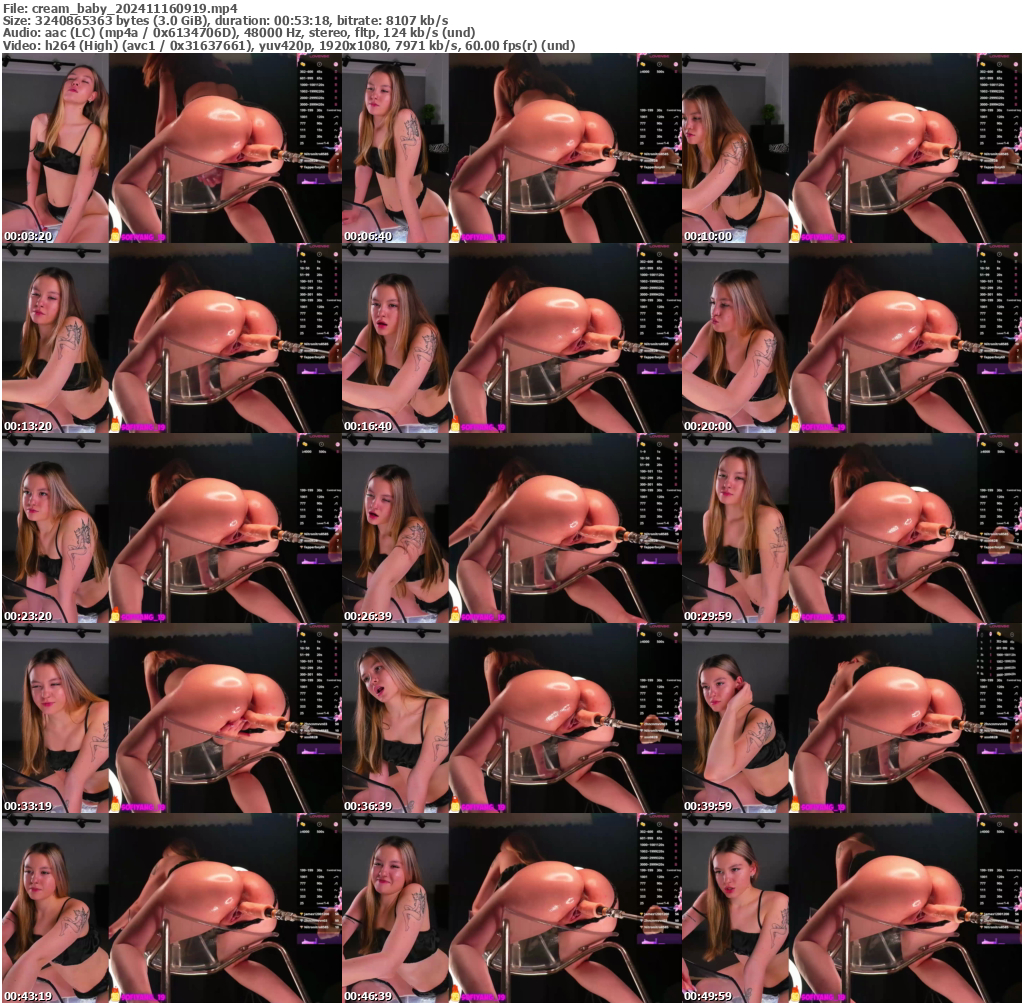Open the frame stamped 00:20:00

click(851, 338)
